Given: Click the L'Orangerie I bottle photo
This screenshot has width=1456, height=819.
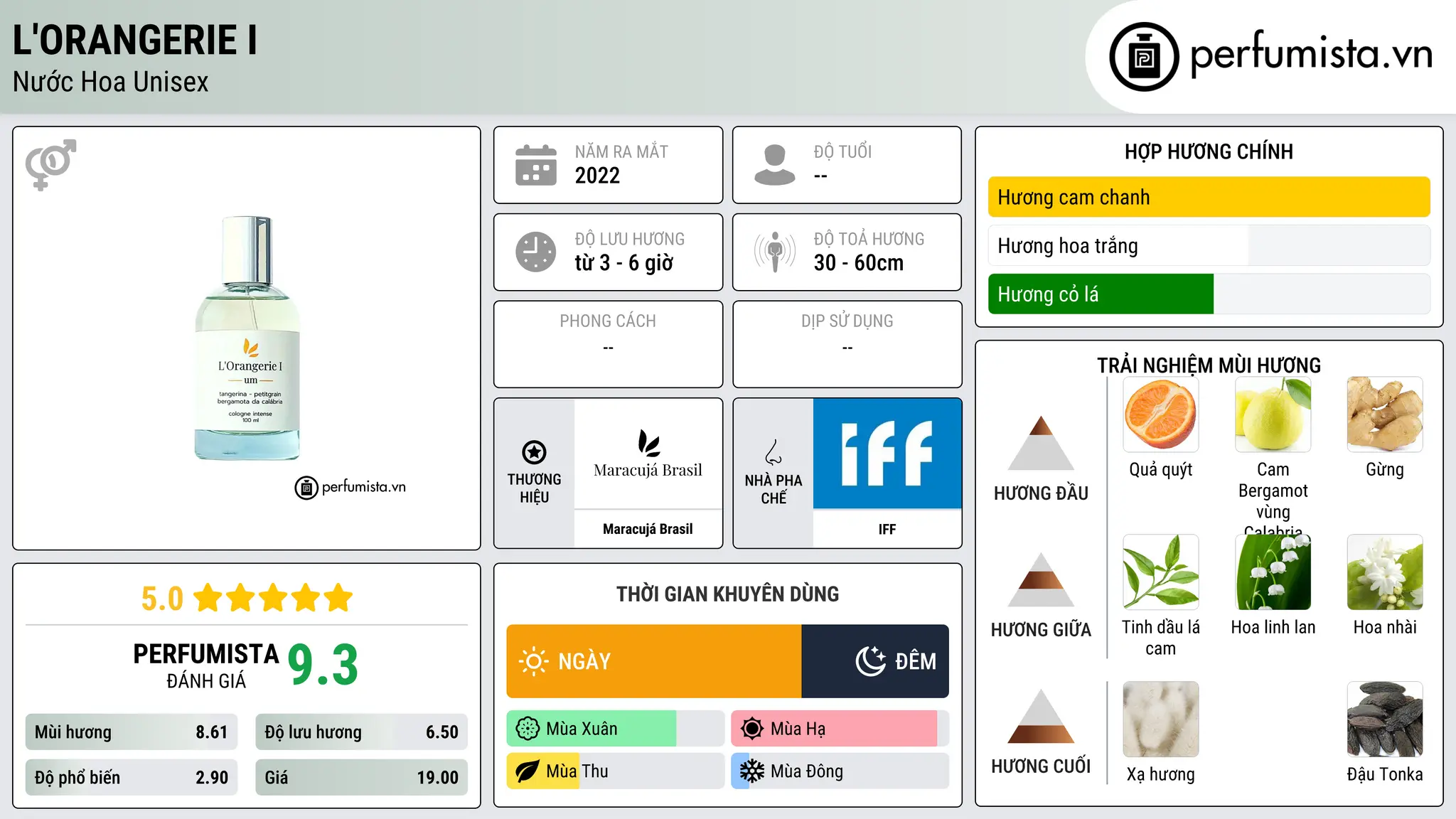Looking at the screenshot, I should point(247,338).
